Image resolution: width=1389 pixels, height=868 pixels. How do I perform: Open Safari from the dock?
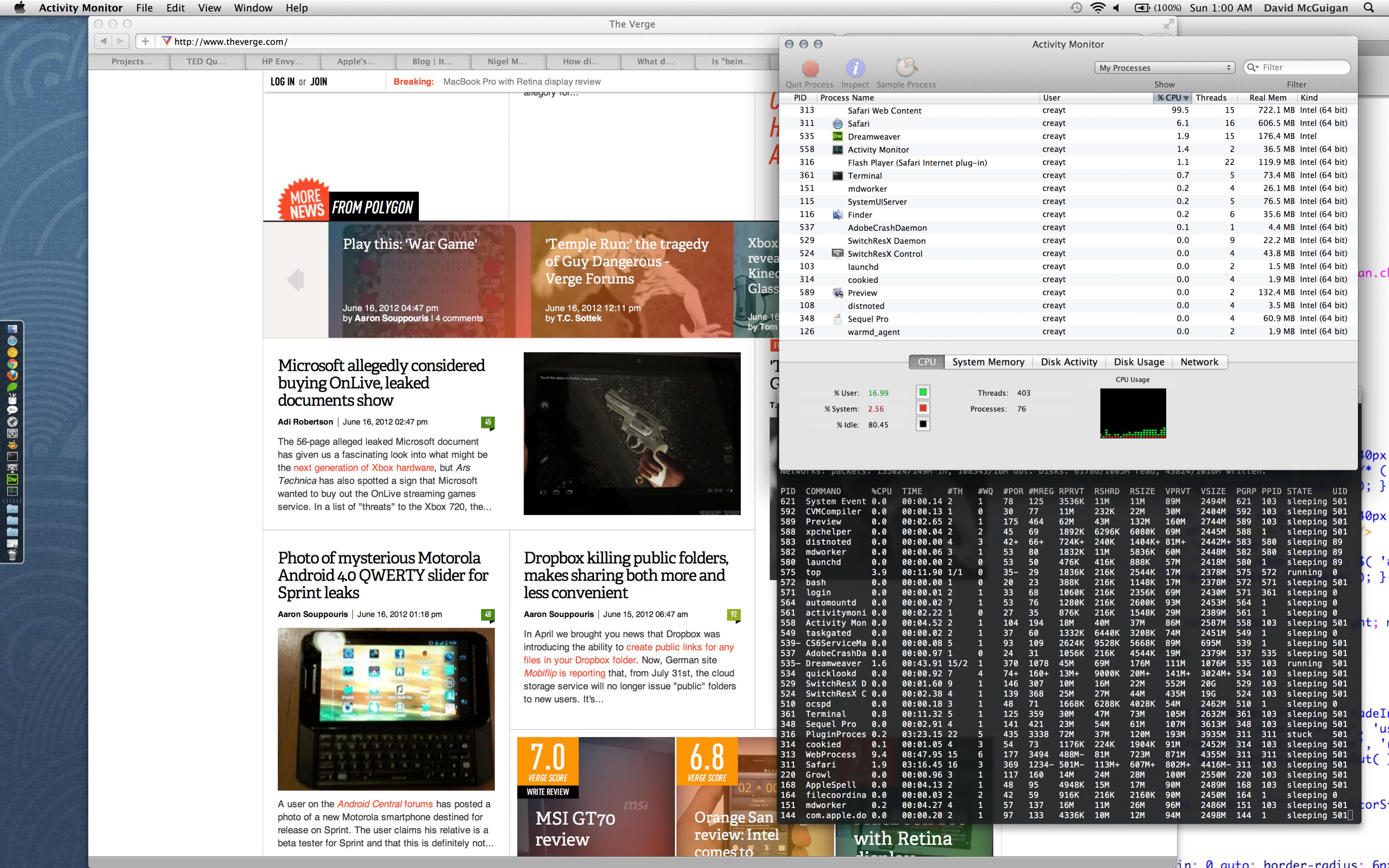click(x=12, y=341)
